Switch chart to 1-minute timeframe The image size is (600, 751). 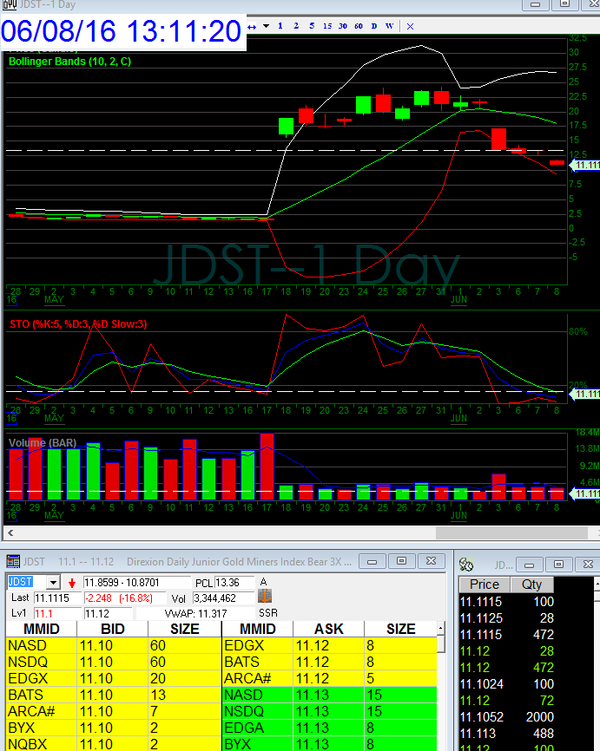(282, 26)
